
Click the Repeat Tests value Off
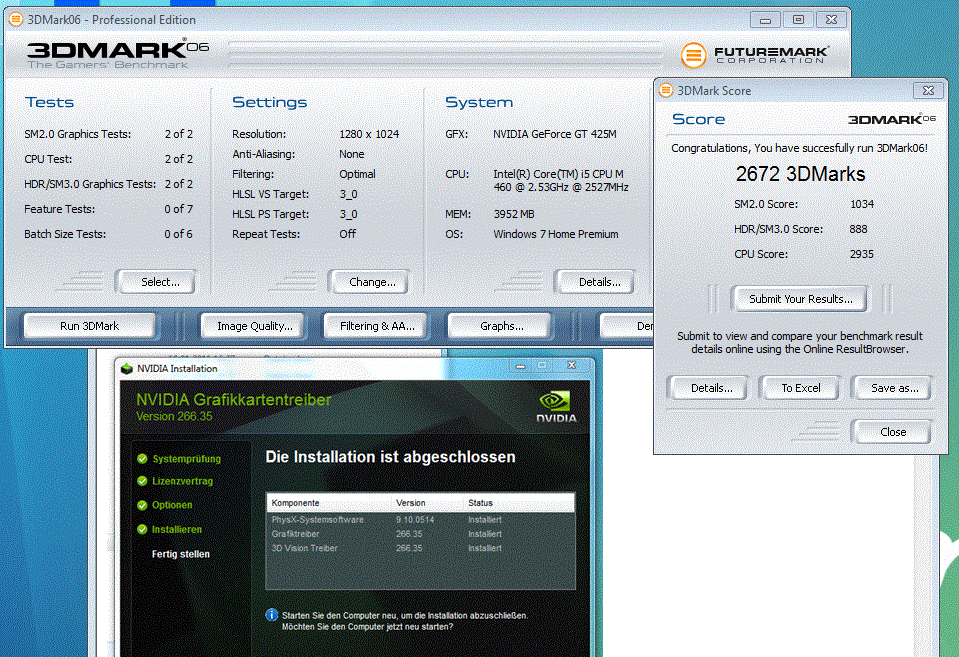pyautogui.click(x=347, y=234)
